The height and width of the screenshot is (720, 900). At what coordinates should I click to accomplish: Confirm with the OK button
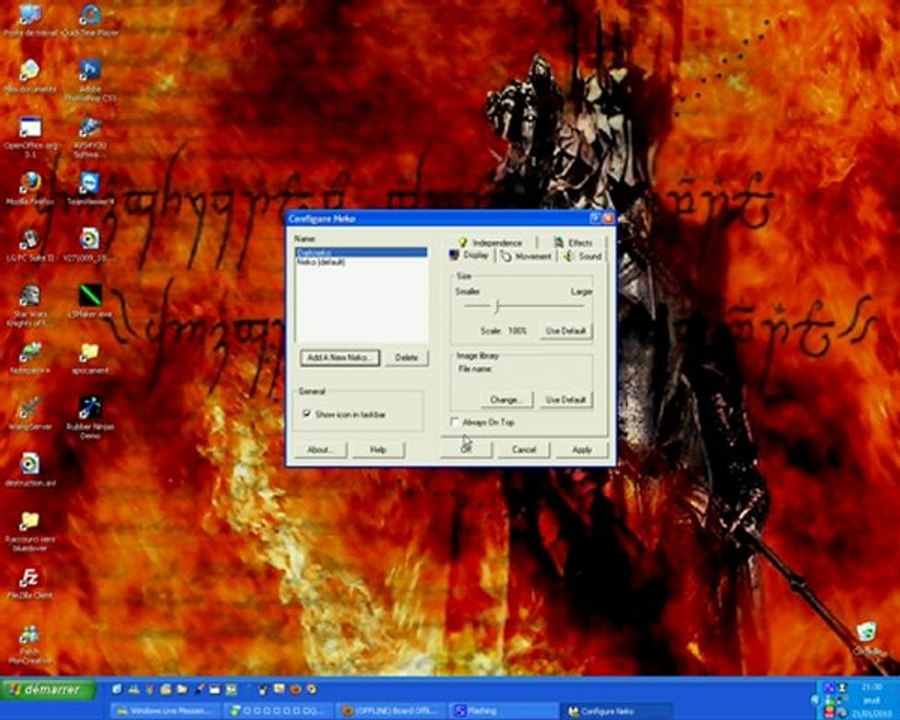coord(466,450)
